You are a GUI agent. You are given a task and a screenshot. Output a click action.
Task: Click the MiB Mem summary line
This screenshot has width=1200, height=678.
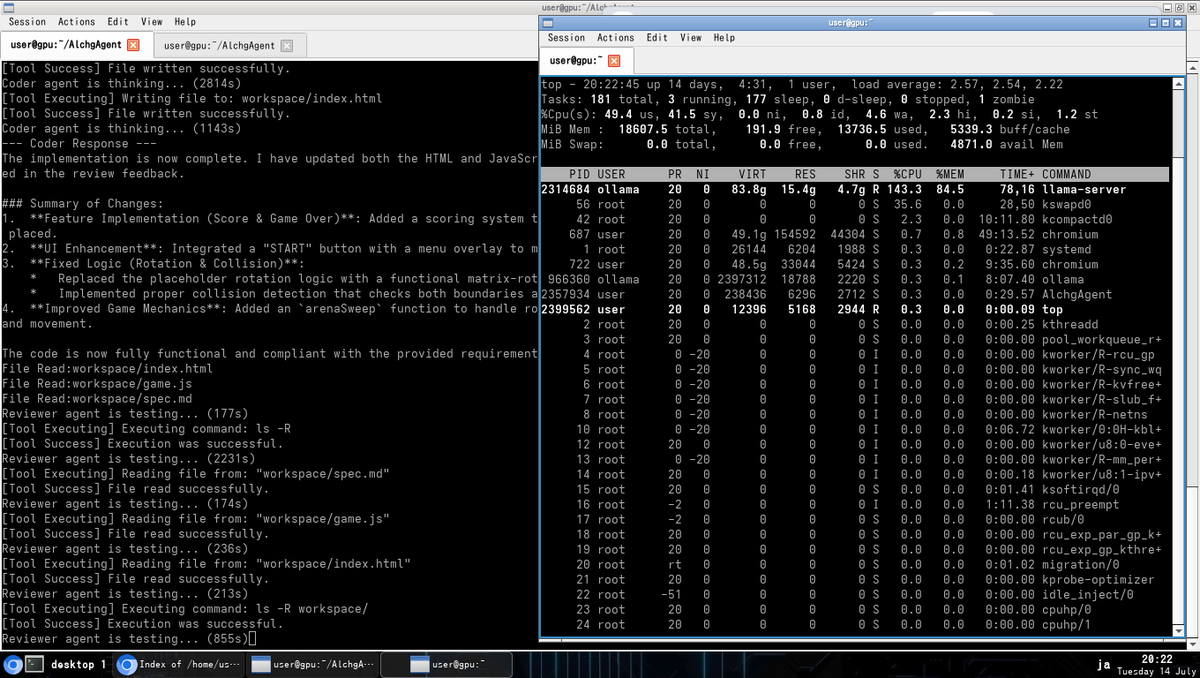click(x=805, y=129)
